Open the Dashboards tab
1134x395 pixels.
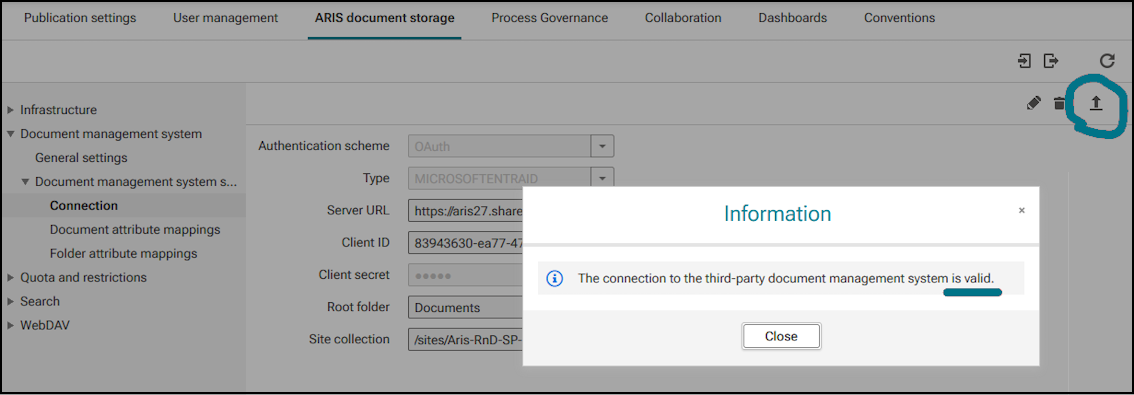(793, 18)
